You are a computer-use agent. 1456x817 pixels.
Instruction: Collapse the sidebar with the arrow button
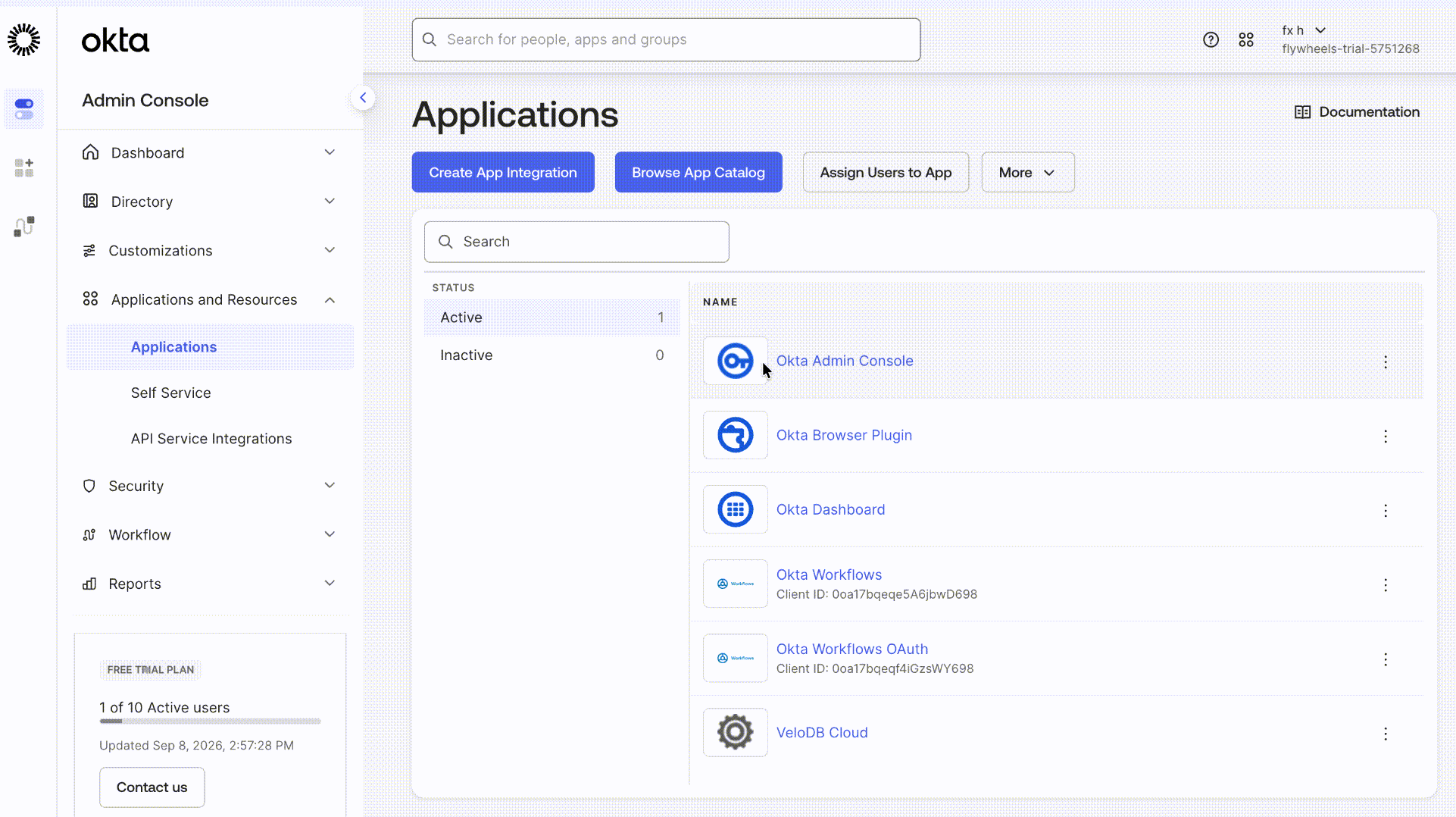364,98
